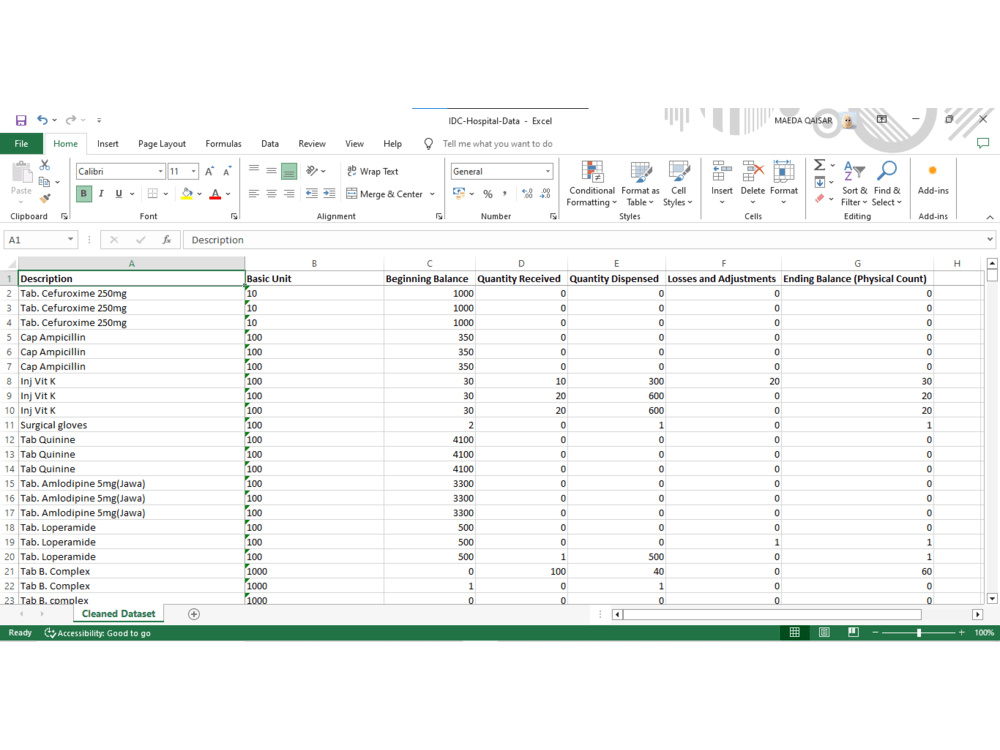1000x750 pixels.
Task: Decrease font size with small A icon
Action: click(226, 171)
